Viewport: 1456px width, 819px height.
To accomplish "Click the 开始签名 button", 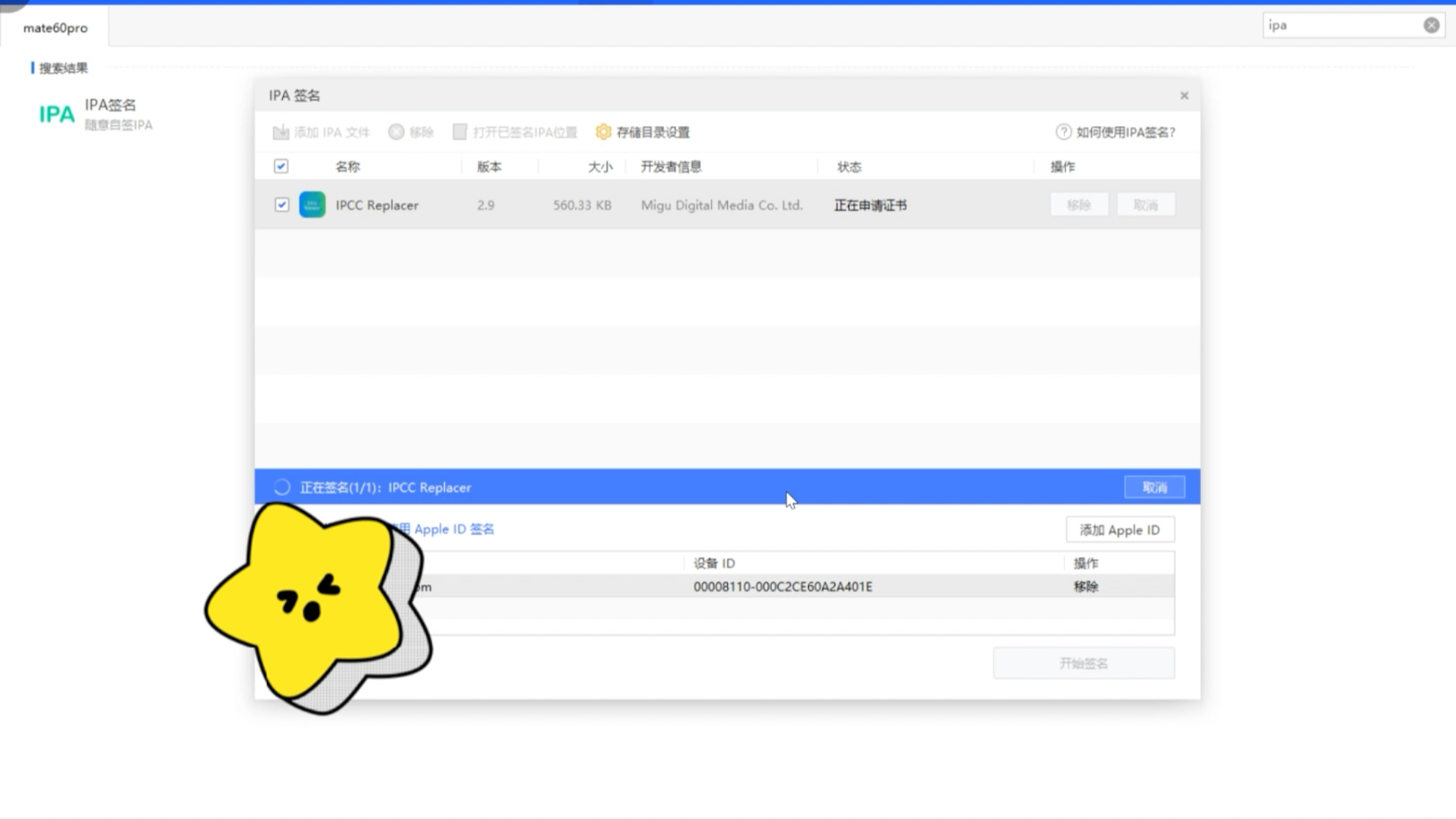I will tap(1084, 663).
